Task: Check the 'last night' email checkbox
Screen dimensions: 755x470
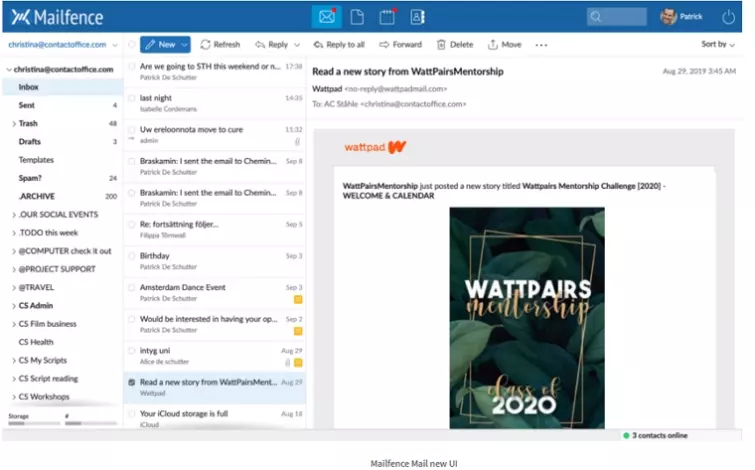Action: point(131,98)
